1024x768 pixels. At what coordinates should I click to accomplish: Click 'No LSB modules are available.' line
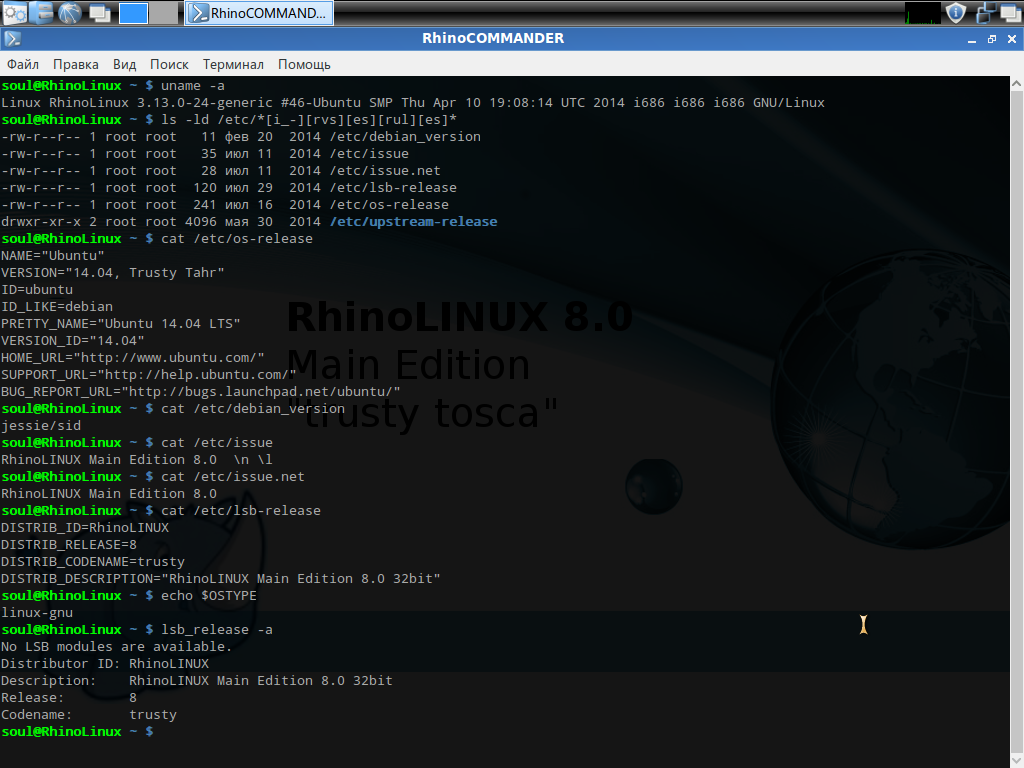tap(116, 647)
